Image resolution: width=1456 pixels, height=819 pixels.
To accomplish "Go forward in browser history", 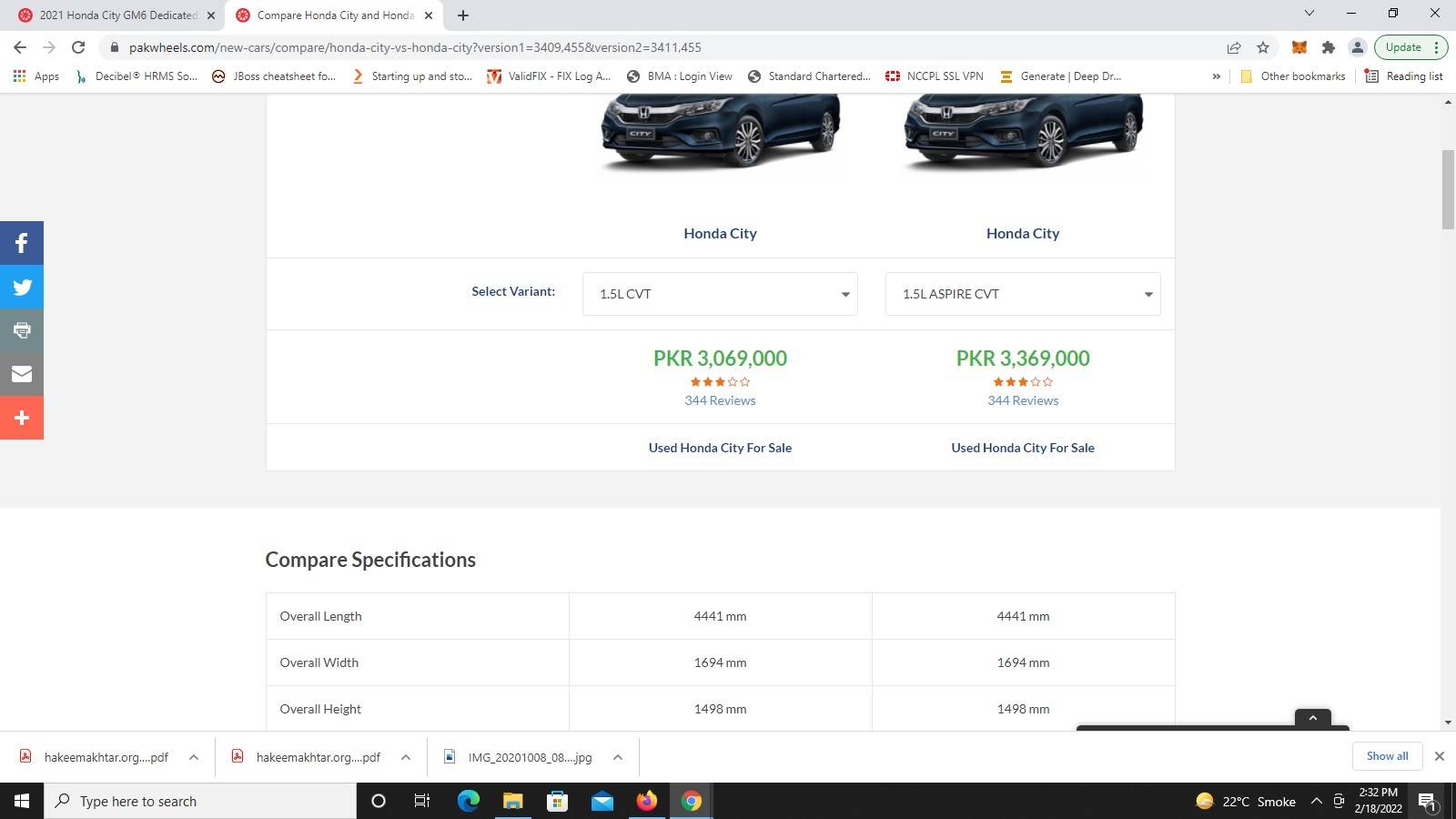I will click(49, 47).
